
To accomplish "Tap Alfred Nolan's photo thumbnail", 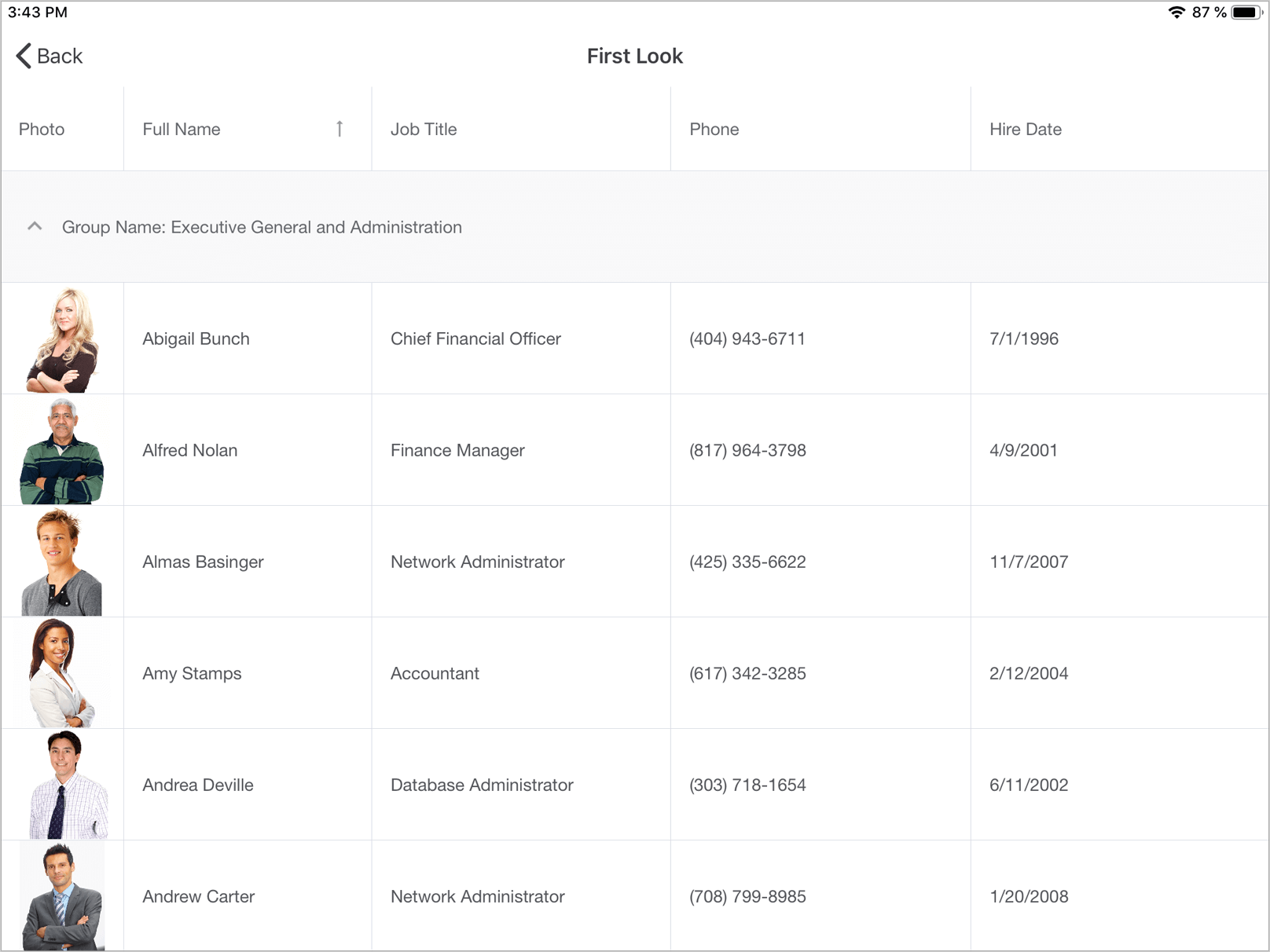I will (62, 451).
